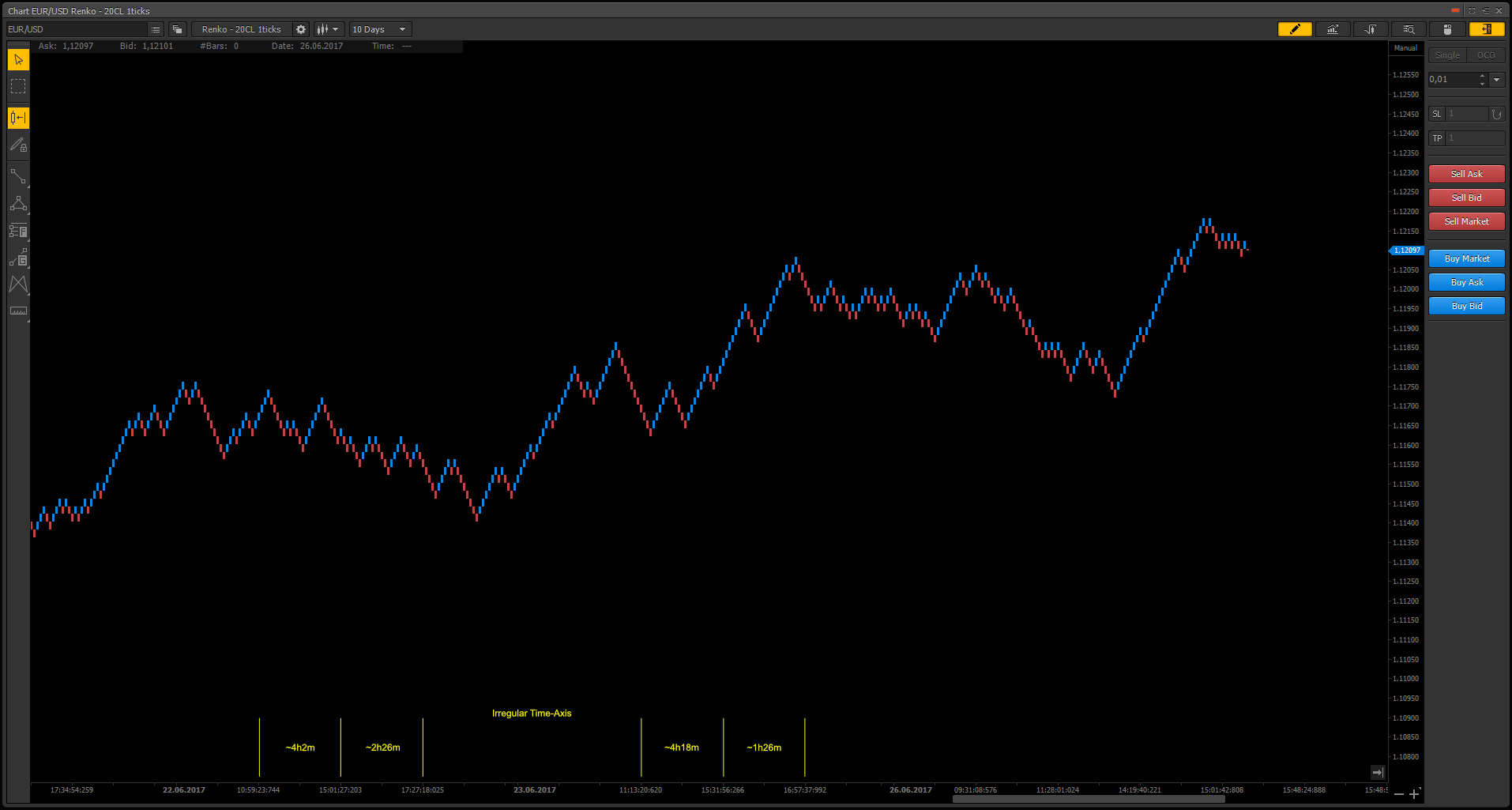This screenshot has width=1512, height=810.
Task: Click the scroll-to-latest arrow icon on chart
Action: (1378, 772)
